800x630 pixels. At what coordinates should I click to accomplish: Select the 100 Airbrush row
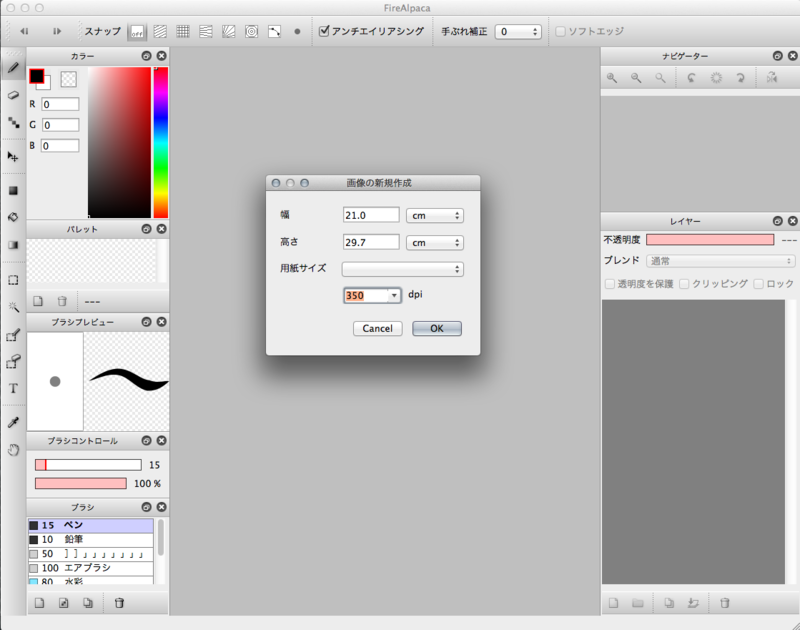pyautogui.click(x=91, y=568)
